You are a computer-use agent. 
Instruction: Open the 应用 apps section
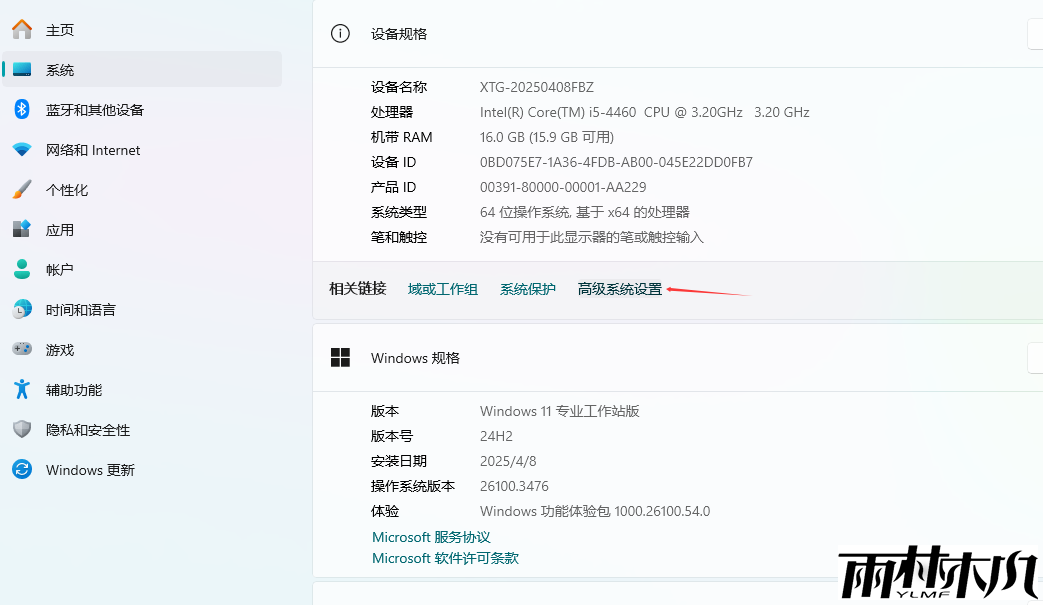pyautogui.click(x=60, y=229)
